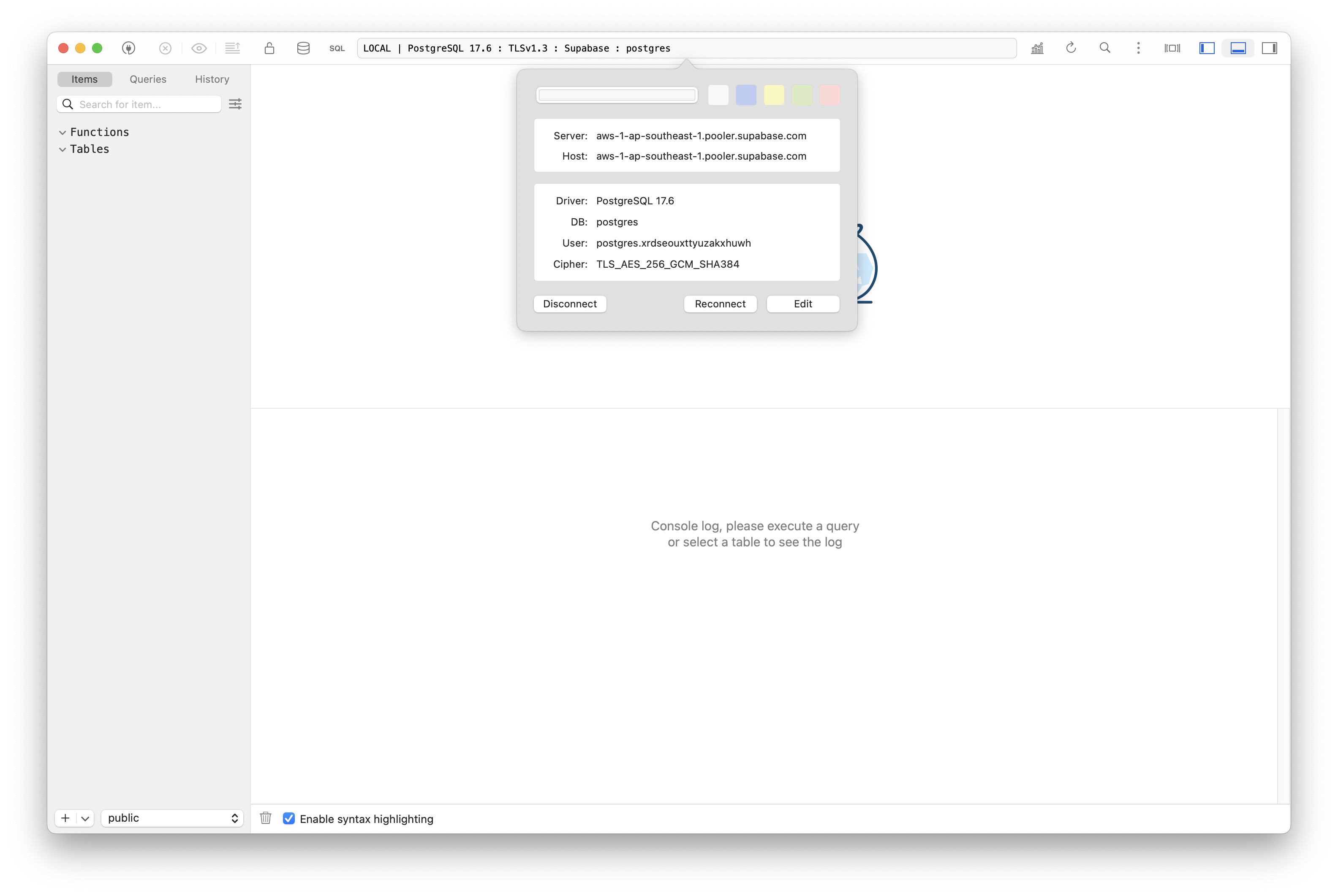The height and width of the screenshot is (896, 1338).
Task: Enable syntax highlighting checkbox
Action: pyautogui.click(x=288, y=818)
